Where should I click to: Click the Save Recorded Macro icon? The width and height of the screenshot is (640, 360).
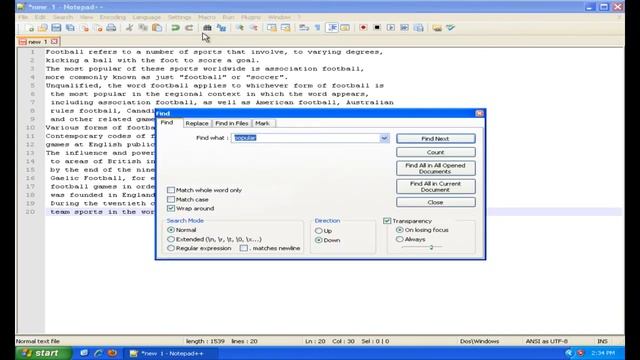coord(418,28)
